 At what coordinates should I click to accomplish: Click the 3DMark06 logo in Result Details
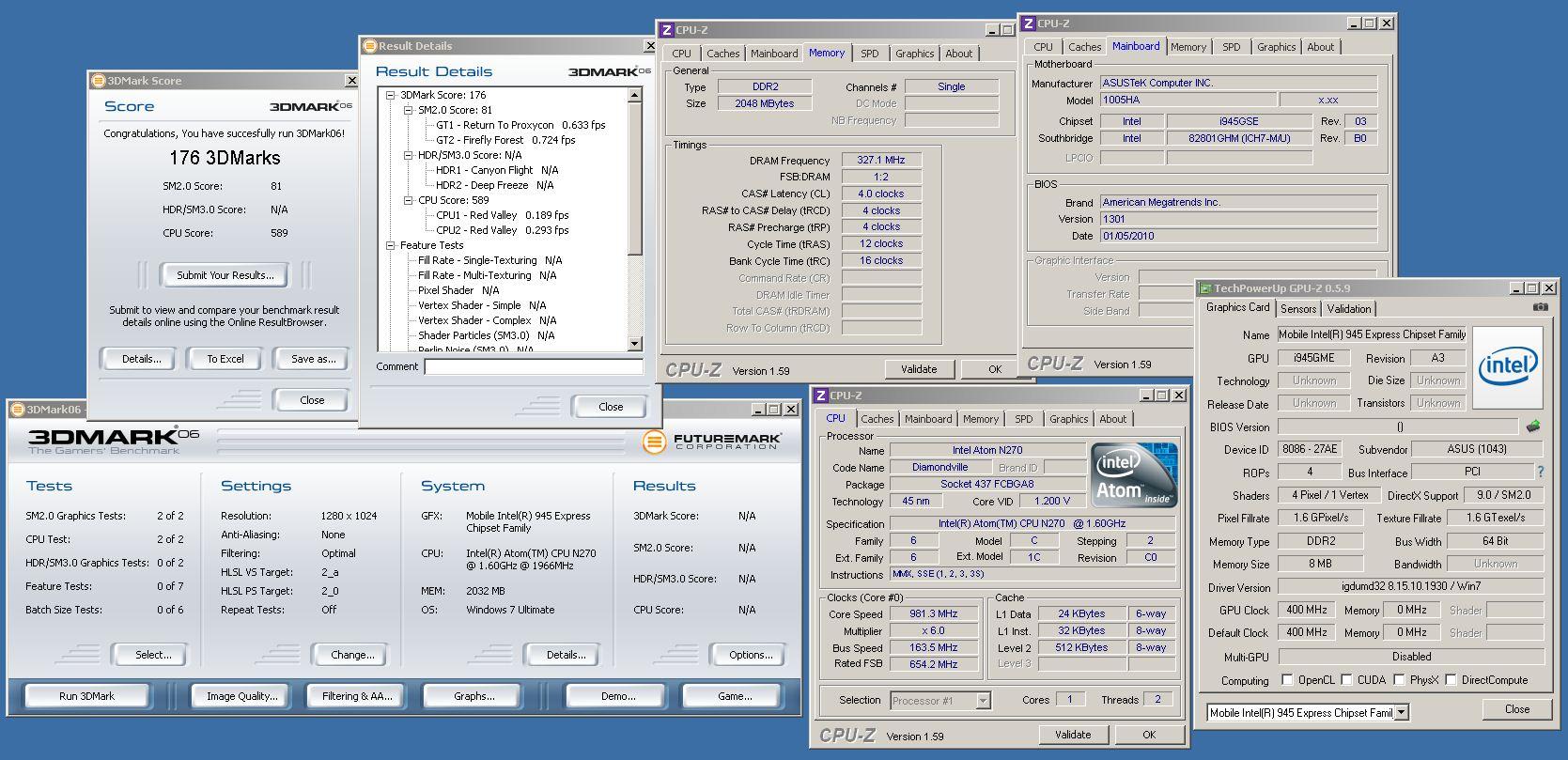pos(609,71)
